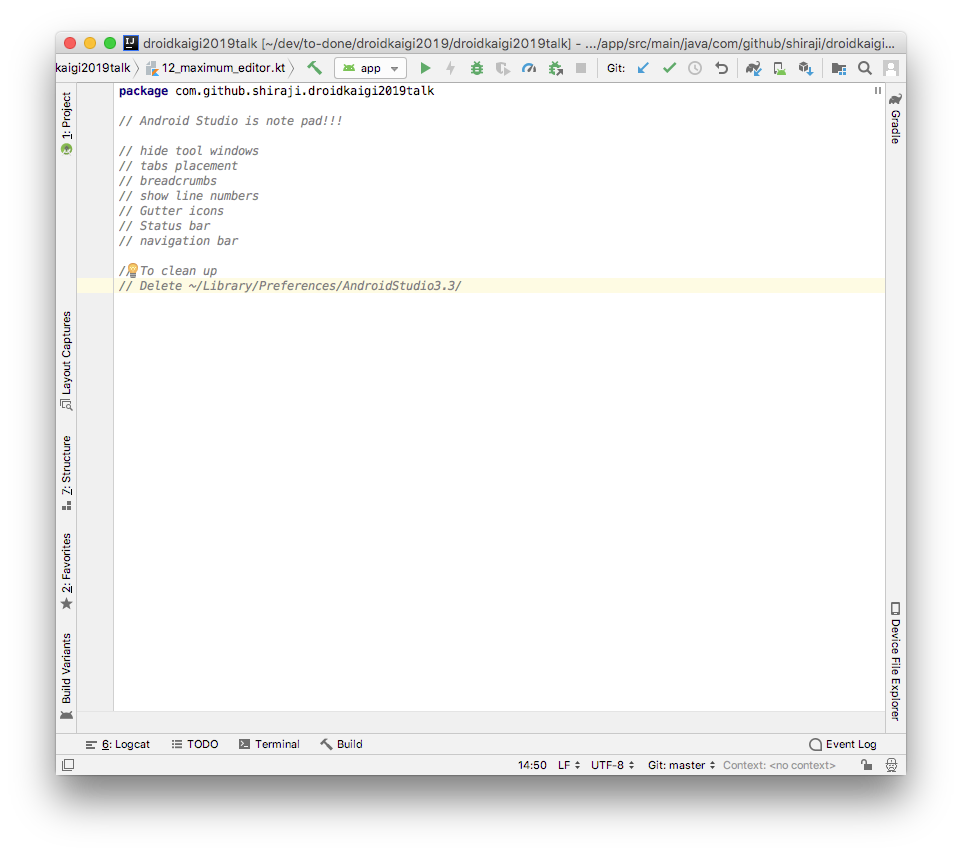Open the 1: Project tool window
Image resolution: width=962 pixels, height=855 pixels.
pyautogui.click(x=66, y=123)
